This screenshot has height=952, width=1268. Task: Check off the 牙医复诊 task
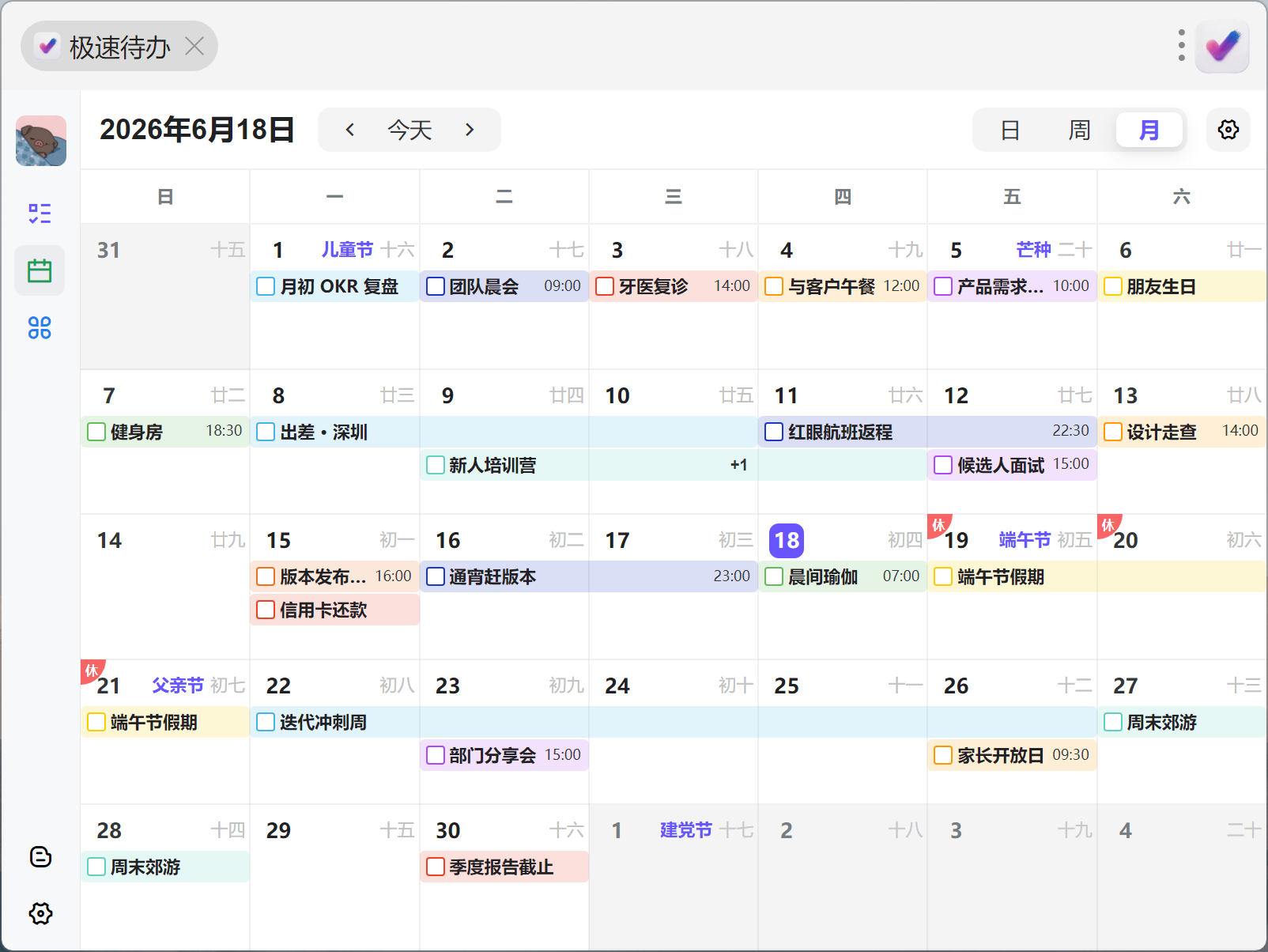click(605, 286)
